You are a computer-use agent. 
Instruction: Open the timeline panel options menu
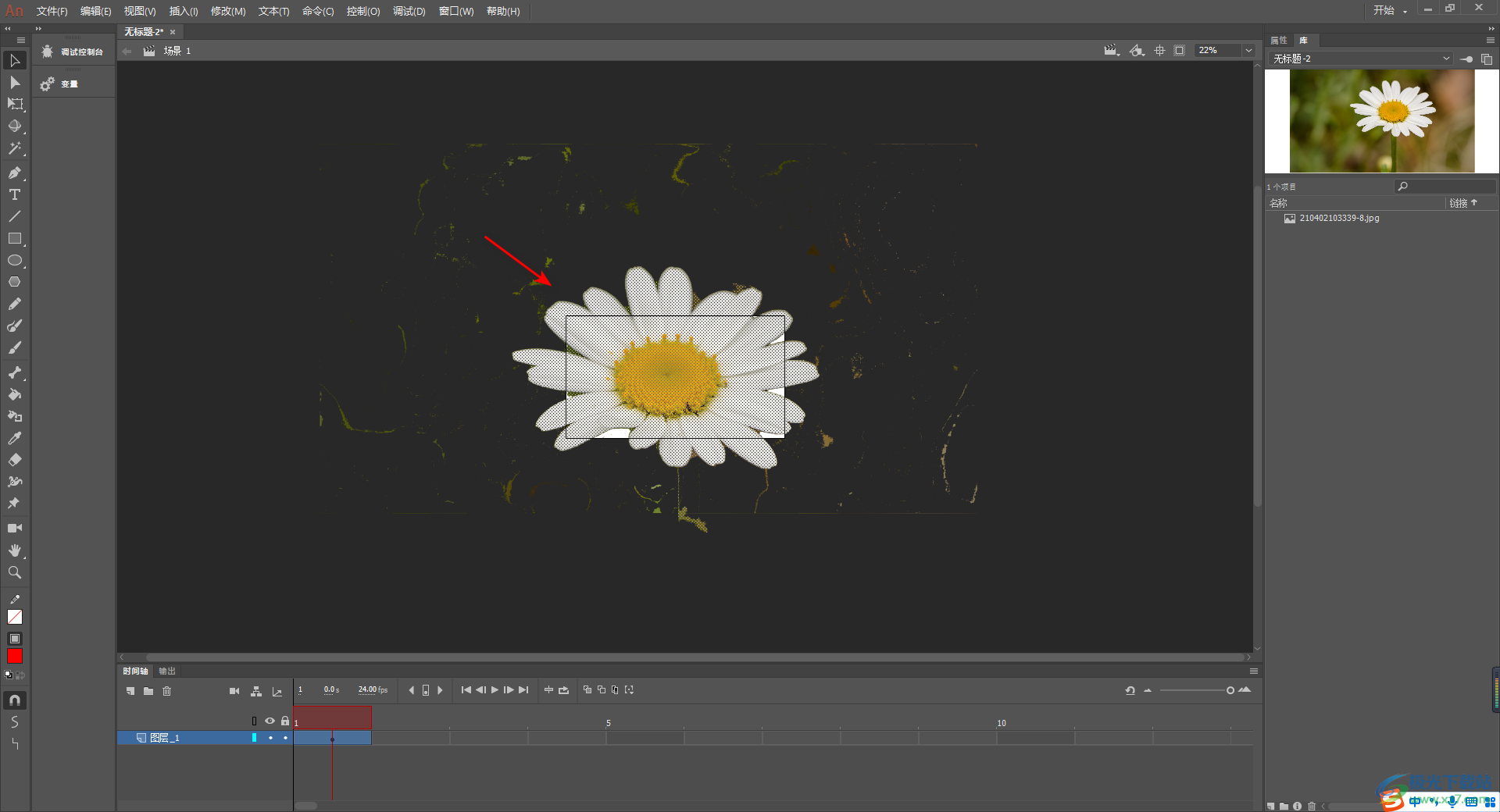pyautogui.click(x=1254, y=671)
